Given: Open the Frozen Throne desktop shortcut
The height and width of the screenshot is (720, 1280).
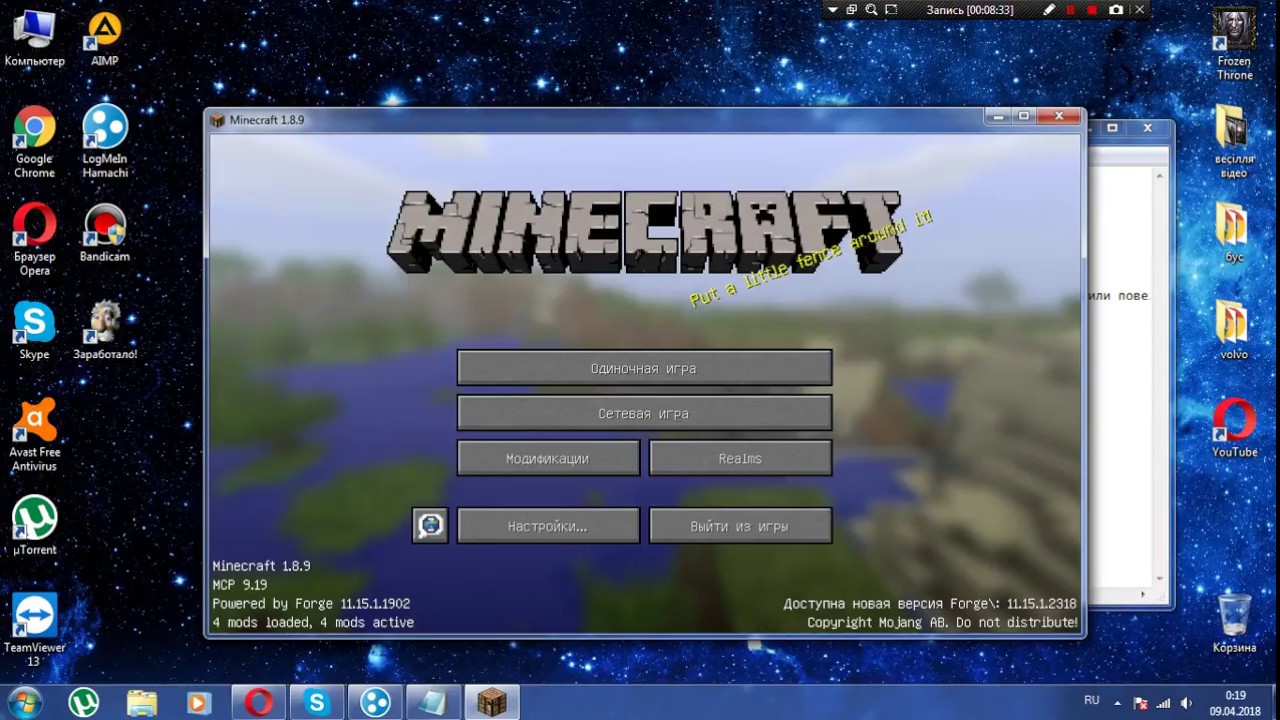Looking at the screenshot, I should pyautogui.click(x=1234, y=45).
